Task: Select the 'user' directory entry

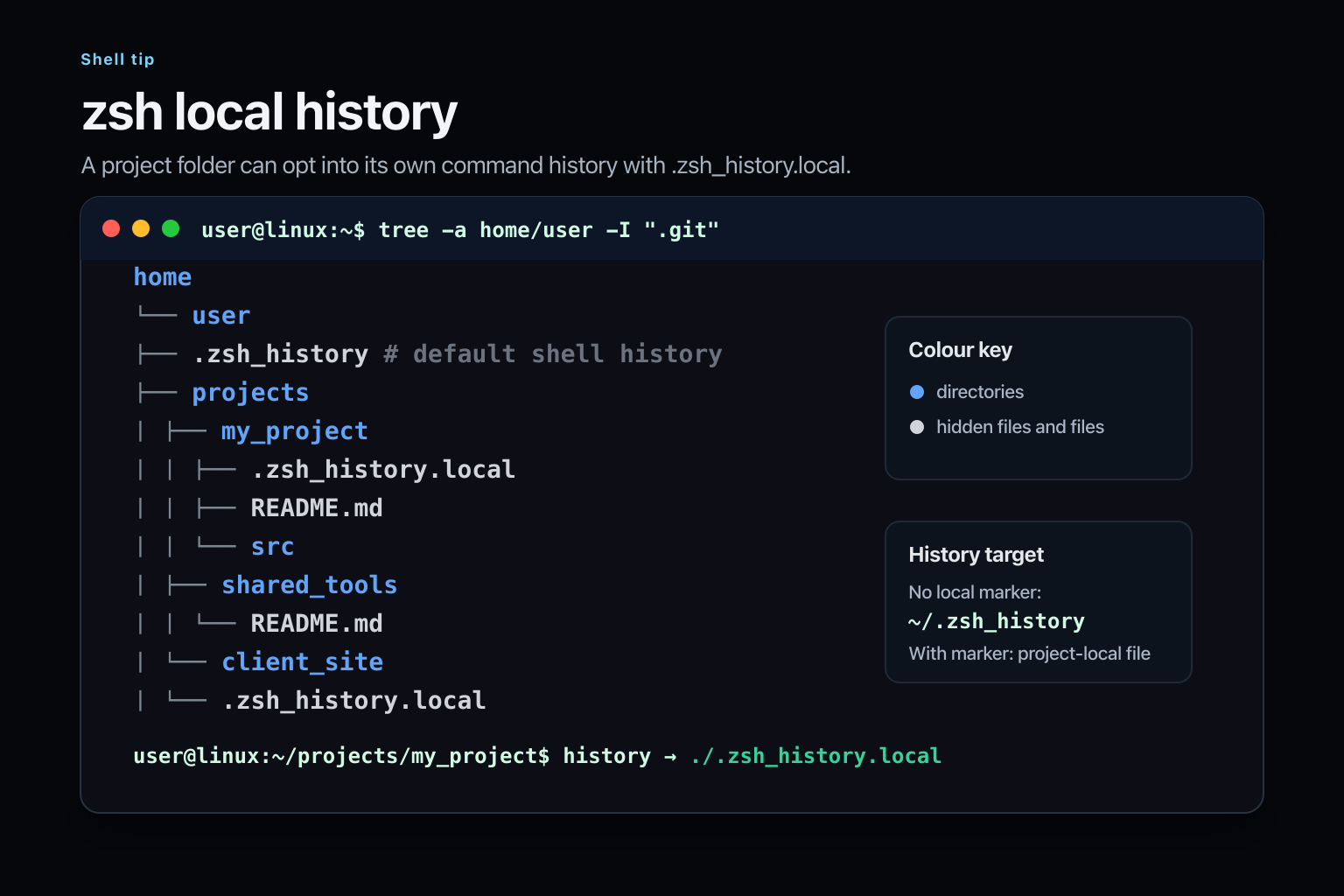Action: [x=221, y=316]
